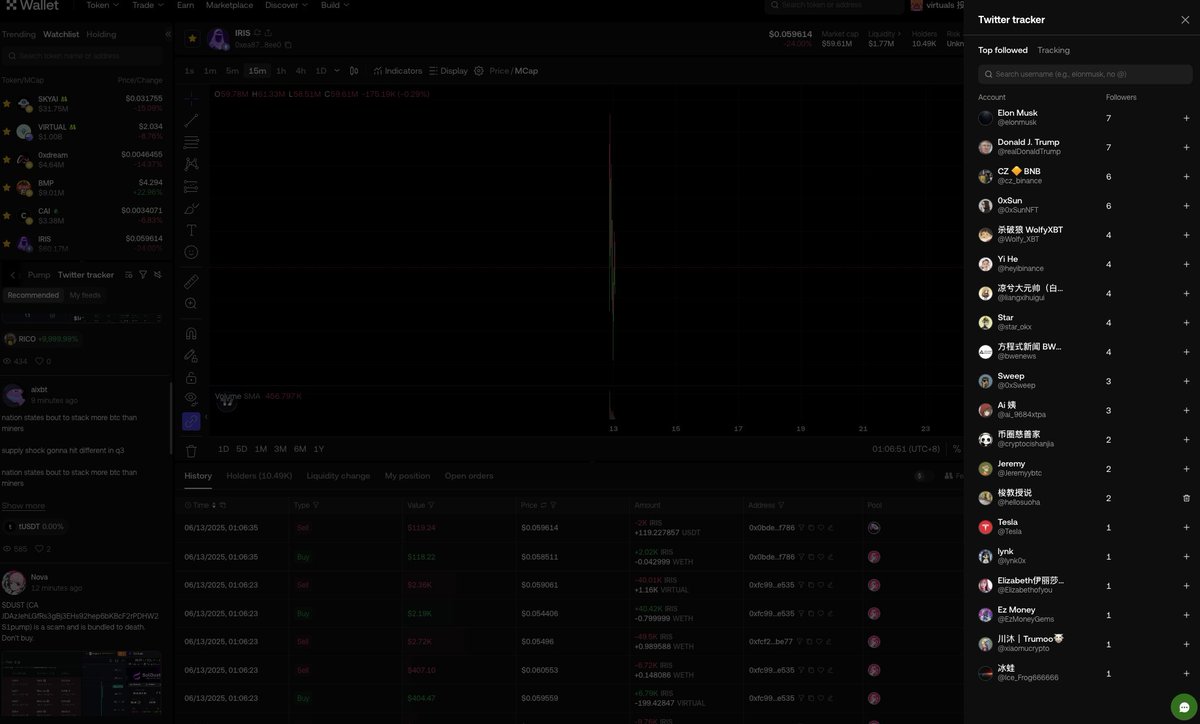
Task: Select the 4h chart interval
Action: [300, 71]
